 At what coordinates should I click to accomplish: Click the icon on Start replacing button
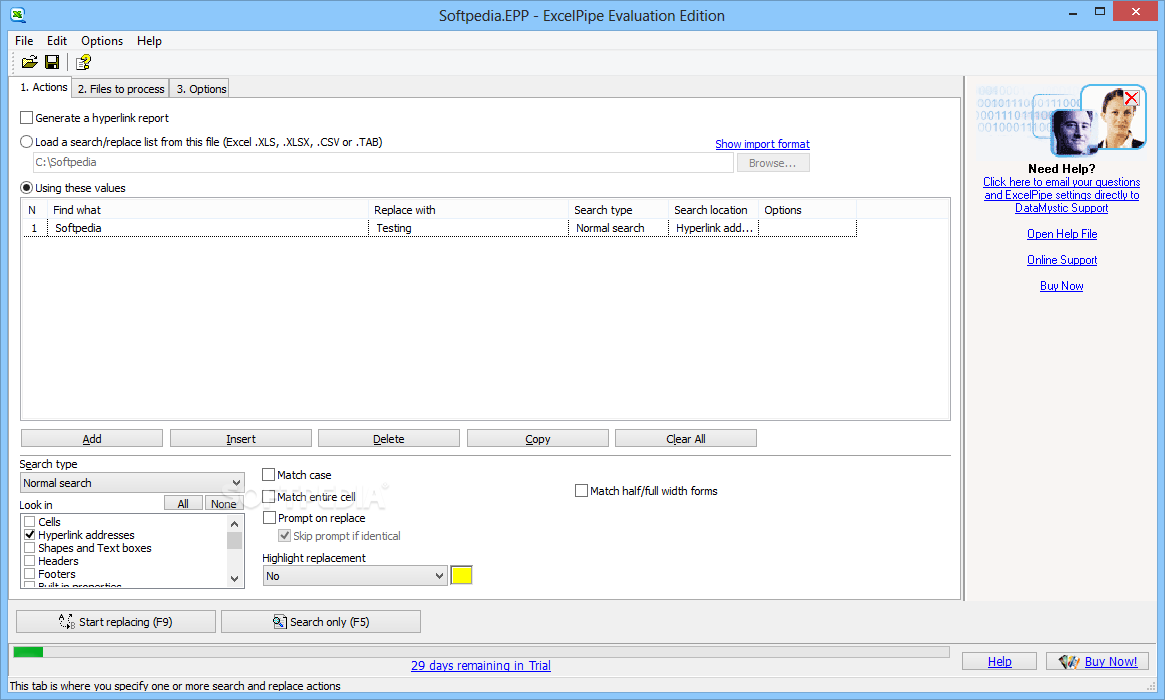click(67, 621)
